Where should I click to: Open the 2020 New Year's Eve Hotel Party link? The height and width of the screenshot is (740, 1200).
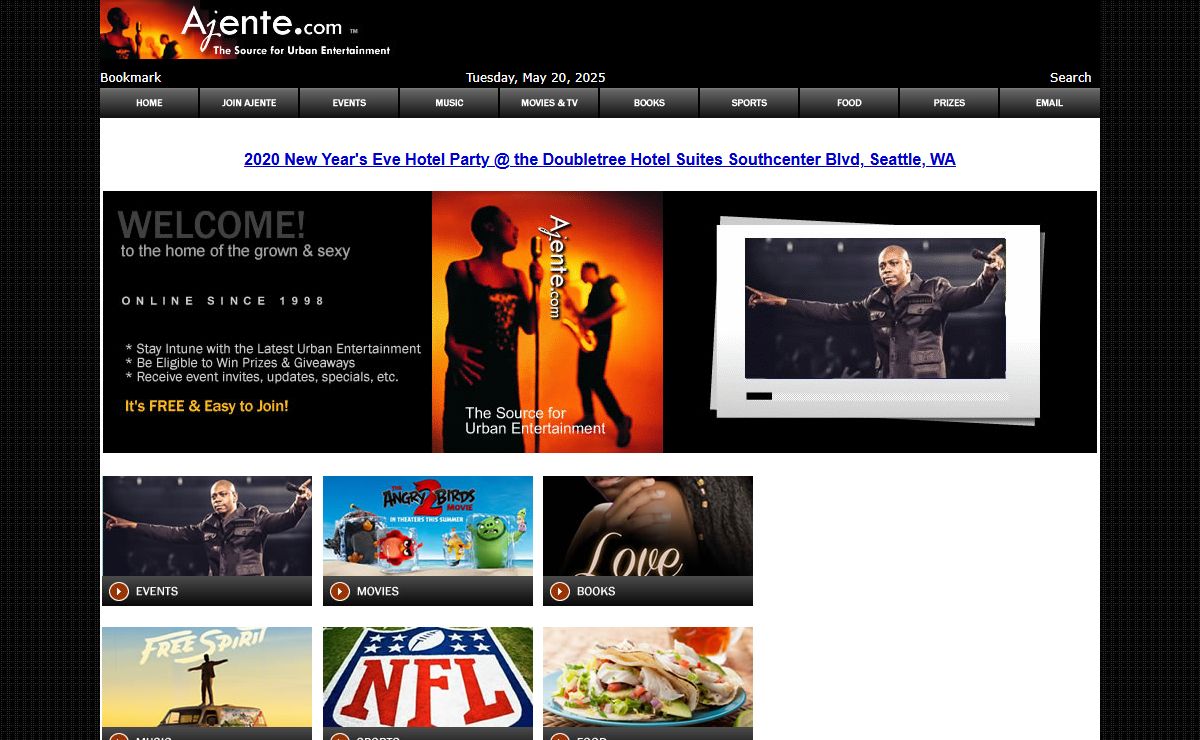600,159
